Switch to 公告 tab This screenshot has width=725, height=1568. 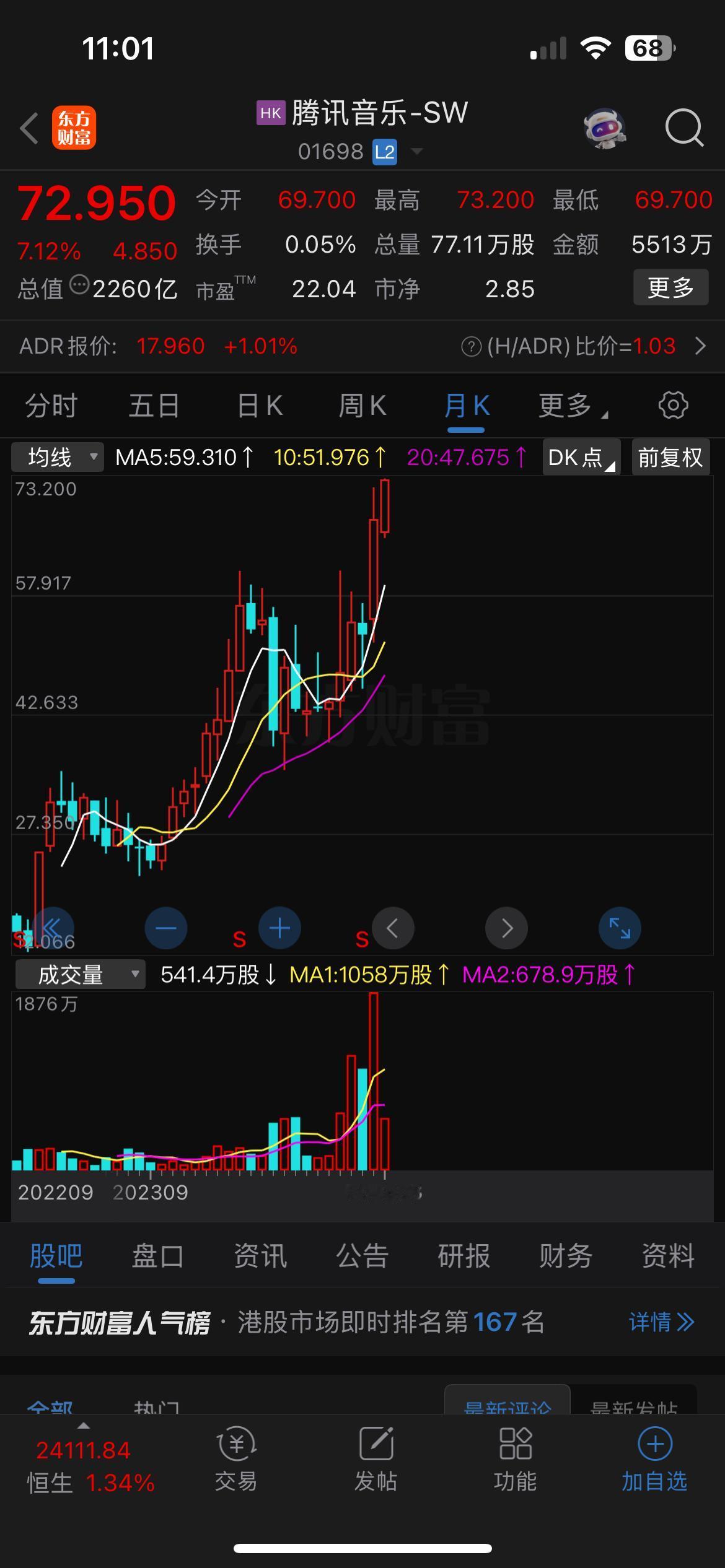point(362,1256)
